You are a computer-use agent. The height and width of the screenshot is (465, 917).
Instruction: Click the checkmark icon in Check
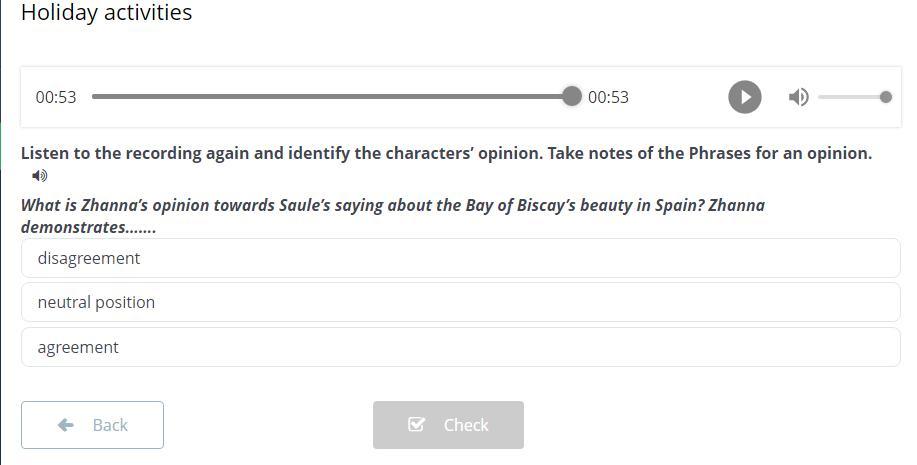tap(417, 425)
